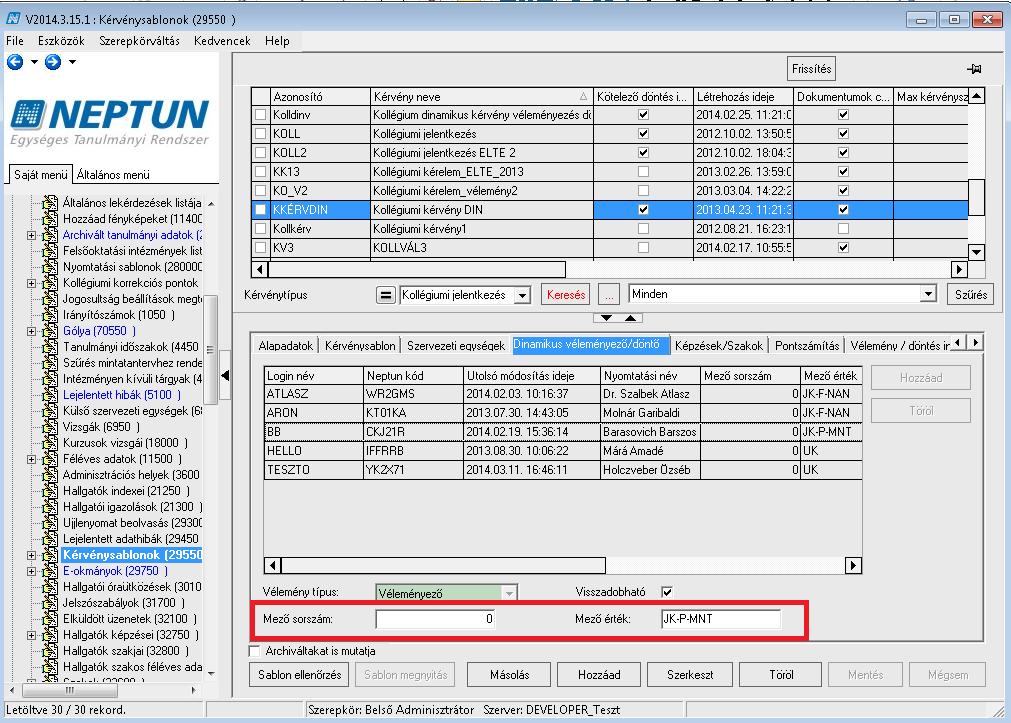Switch to the Képzések/Szakok tab
The height and width of the screenshot is (723, 1011).
[719, 346]
